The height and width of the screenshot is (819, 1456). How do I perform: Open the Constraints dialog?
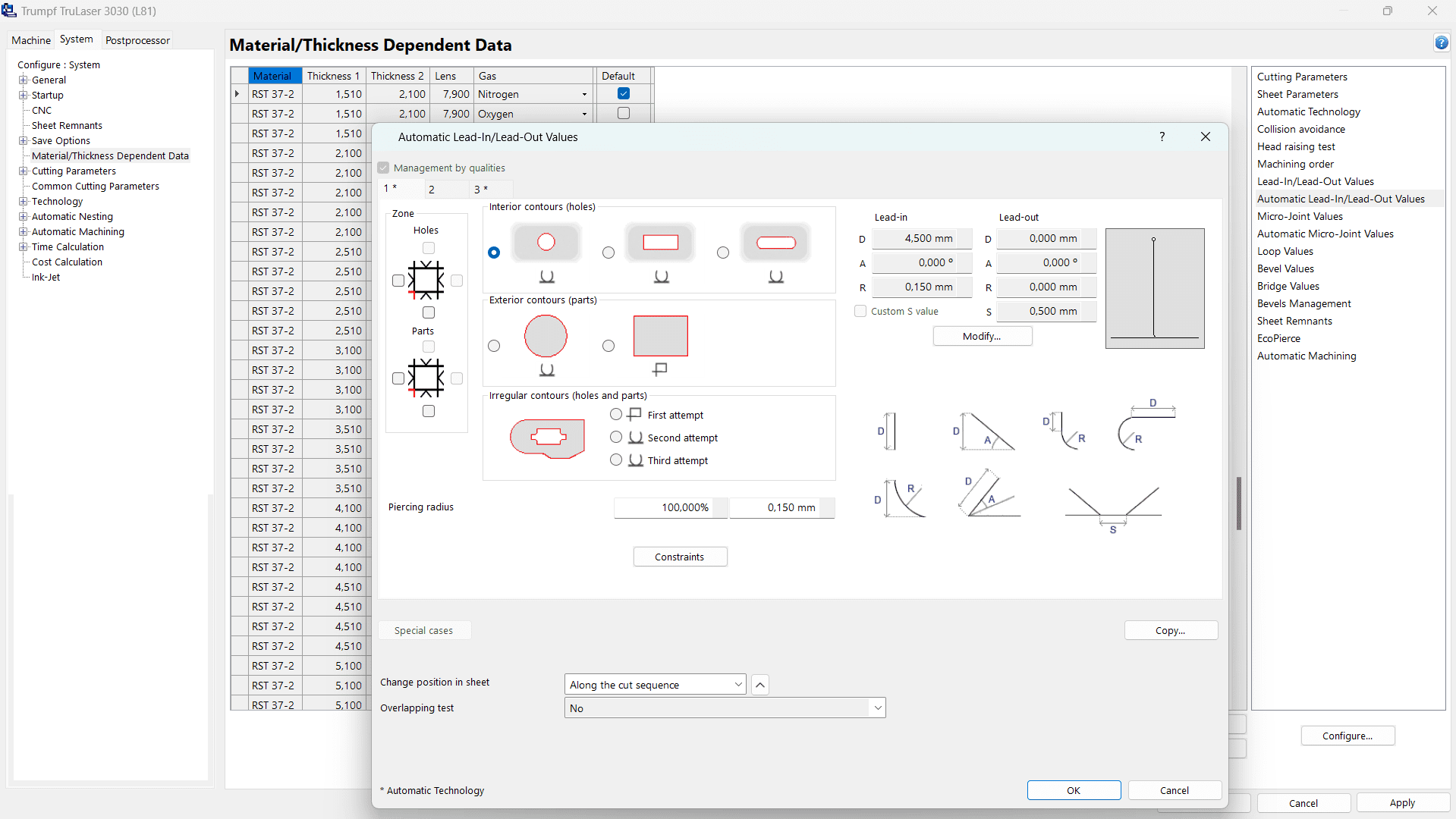pyautogui.click(x=679, y=556)
